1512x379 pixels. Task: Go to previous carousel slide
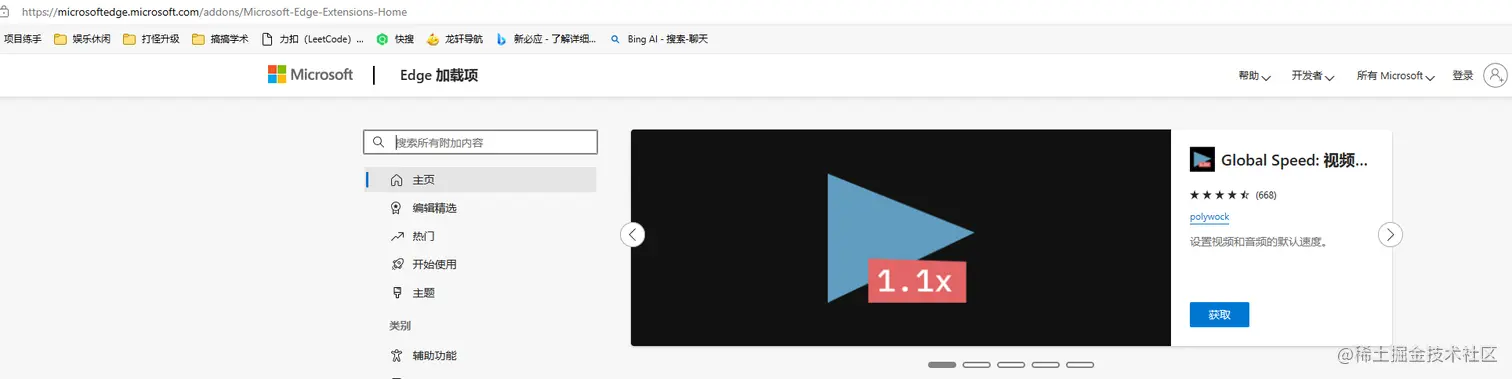pyautogui.click(x=633, y=235)
